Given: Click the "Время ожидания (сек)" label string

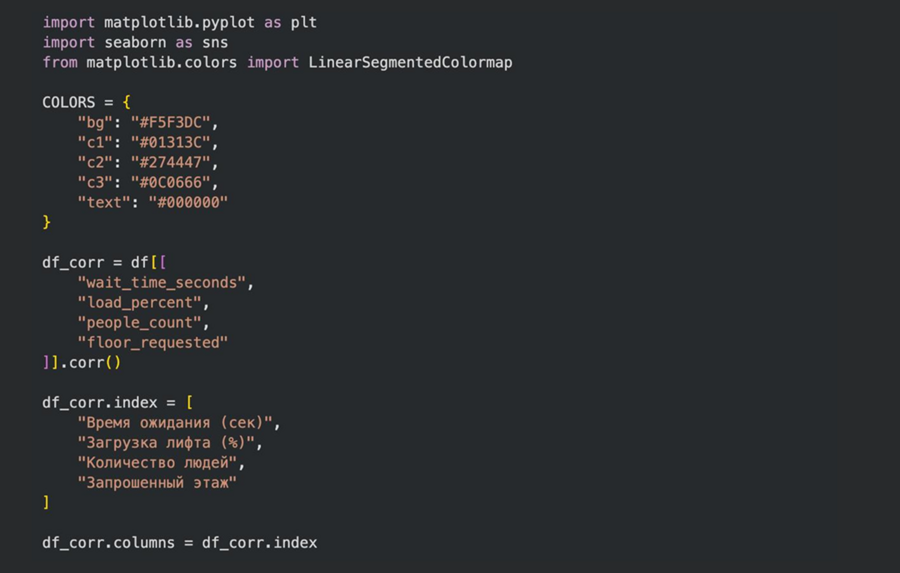Looking at the screenshot, I should [176, 422].
